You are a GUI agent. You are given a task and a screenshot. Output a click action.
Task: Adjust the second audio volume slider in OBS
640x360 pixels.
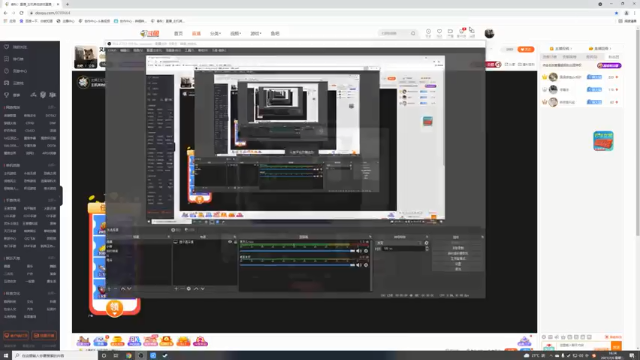coord(297,265)
